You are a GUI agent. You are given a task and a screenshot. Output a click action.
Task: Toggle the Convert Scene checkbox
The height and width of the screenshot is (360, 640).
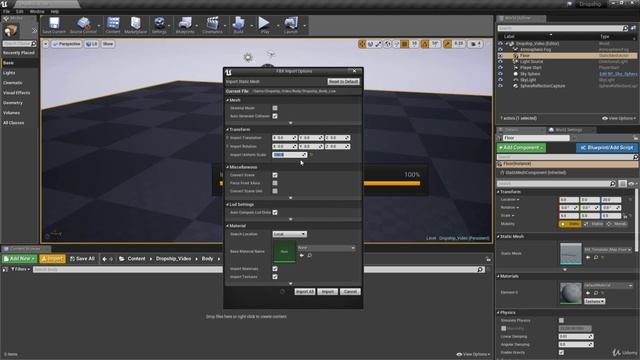click(x=275, y=175)
